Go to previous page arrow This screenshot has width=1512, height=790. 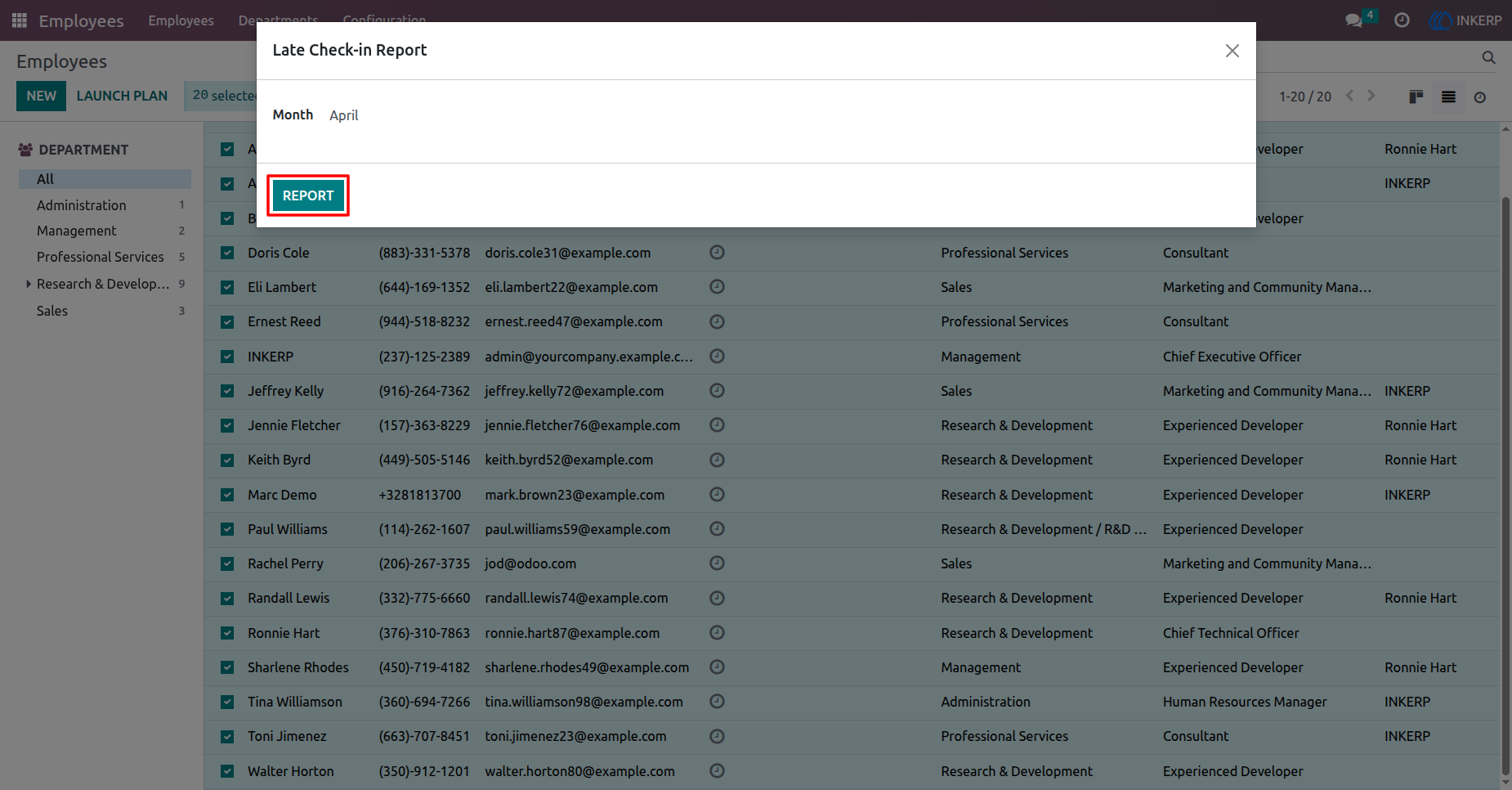coord(1350,96)
